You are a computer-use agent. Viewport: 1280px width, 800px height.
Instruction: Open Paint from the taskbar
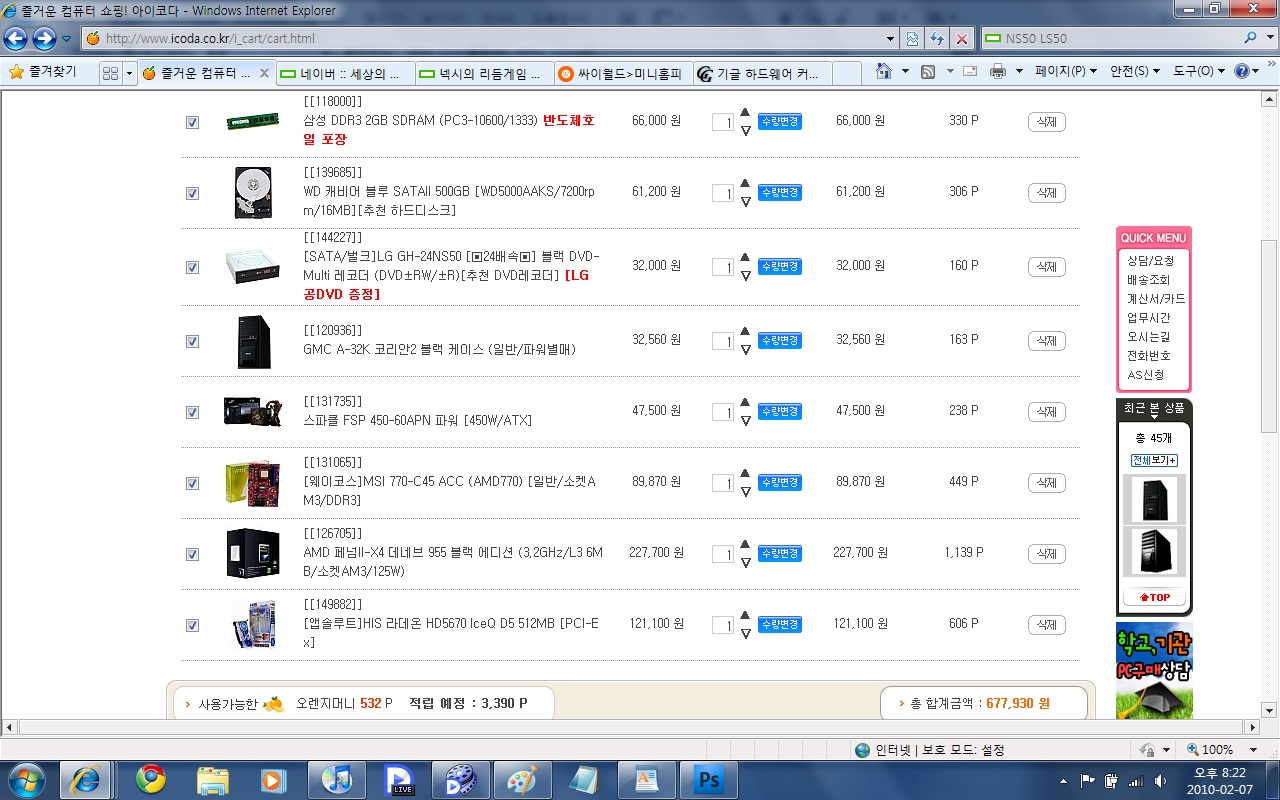click(523, 779)
